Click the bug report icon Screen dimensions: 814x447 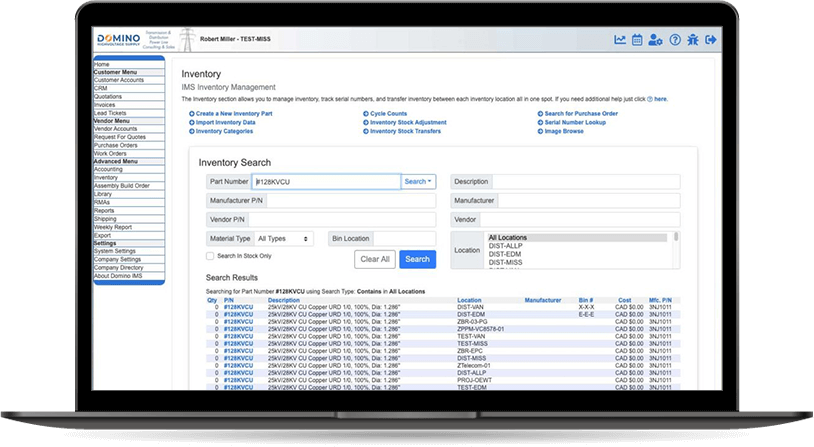coord(693,39)
